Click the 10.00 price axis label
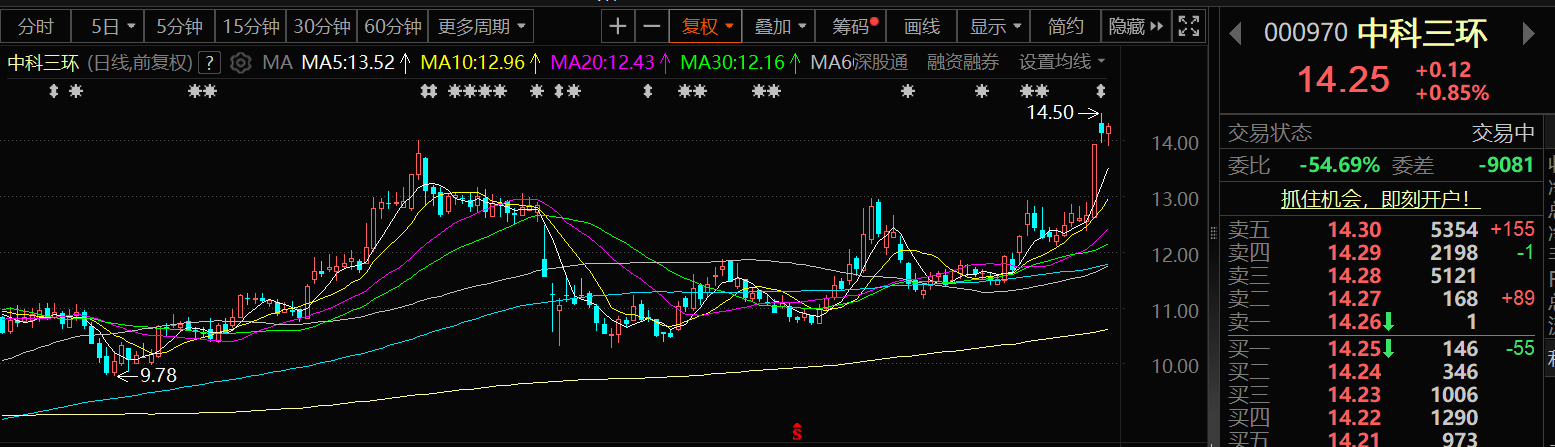This screenshot has width=1555, height=447. click(1175, 366)
